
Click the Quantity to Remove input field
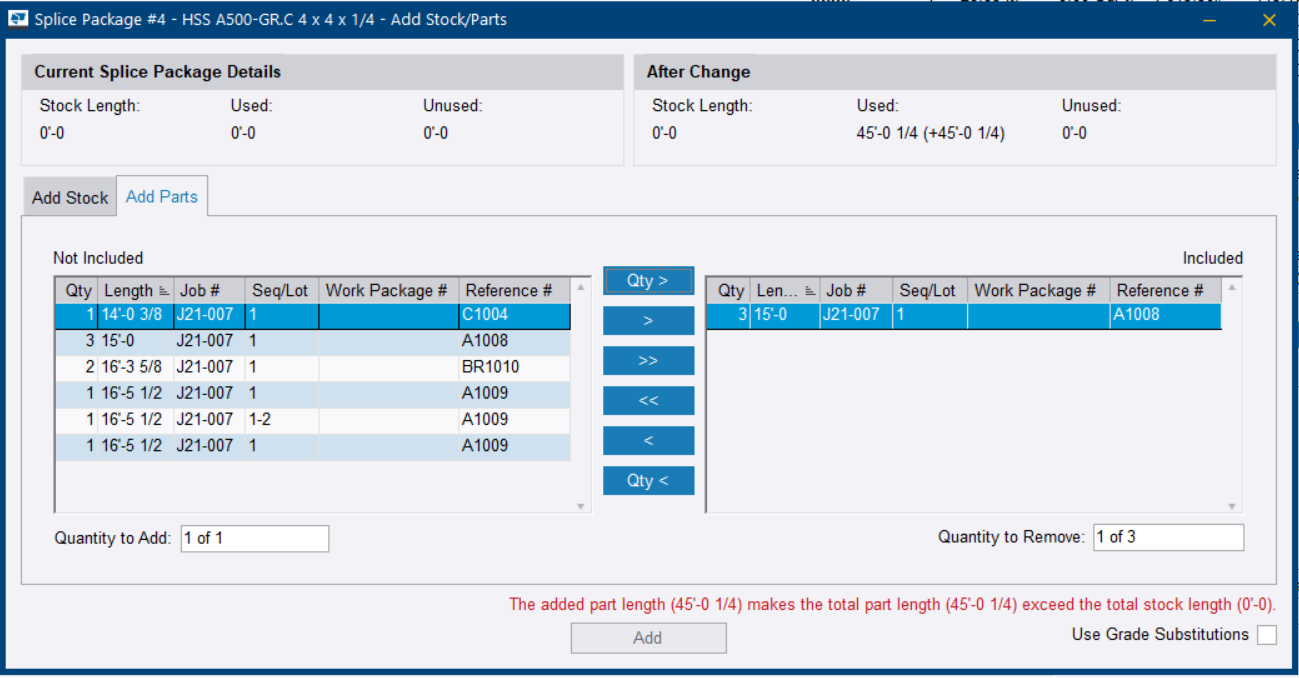[x=1168, y=537]
